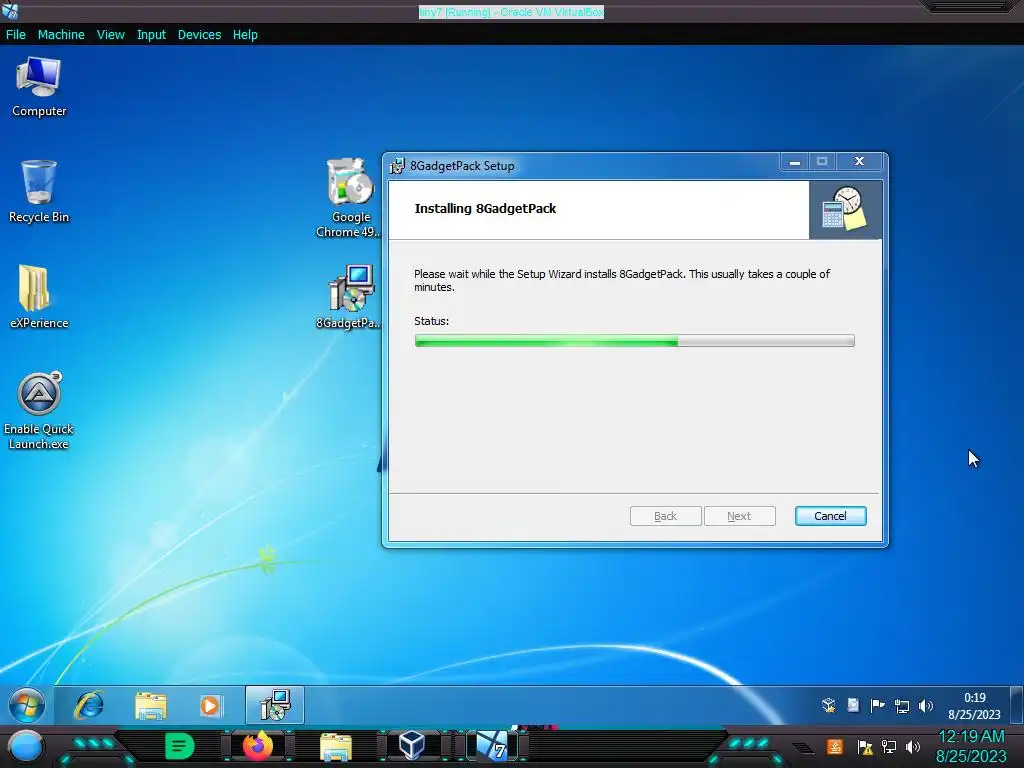Viewport: 1024px width, 768px height.
Task: Click the 8GadgetPack Setup title bar icon
Action: click(397, 166)
